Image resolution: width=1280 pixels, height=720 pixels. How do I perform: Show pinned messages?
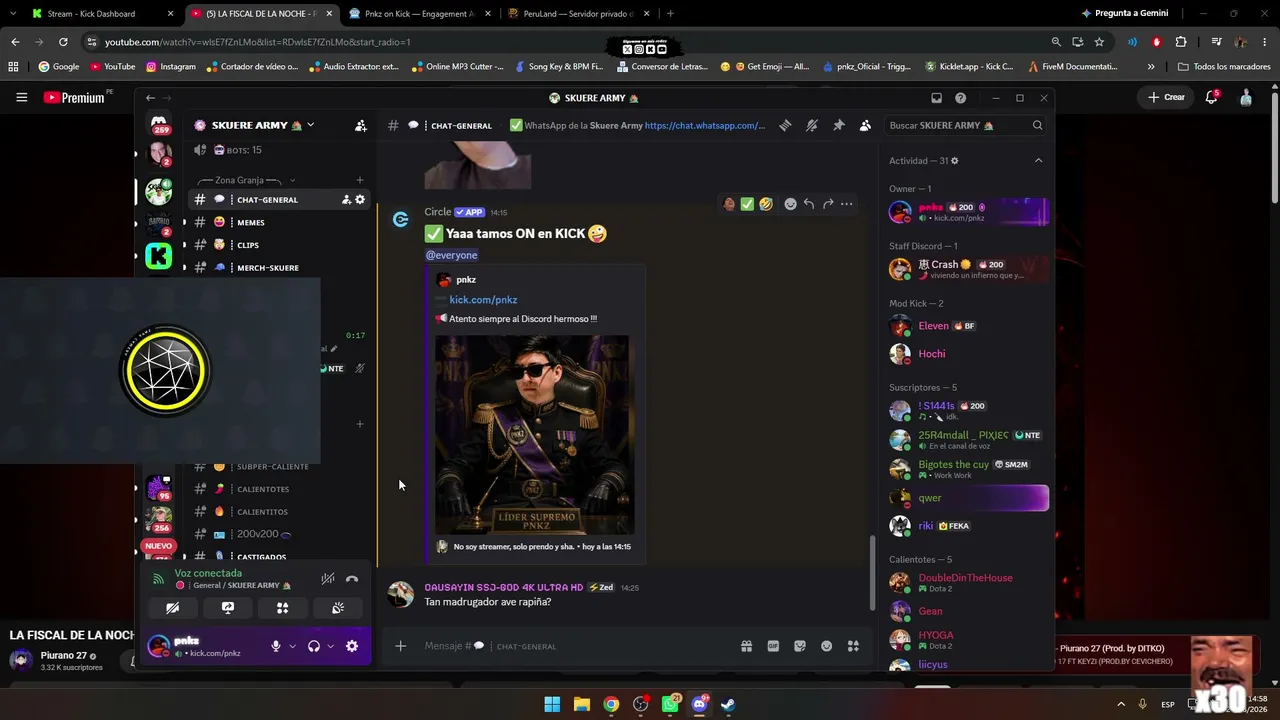[839, 126]
